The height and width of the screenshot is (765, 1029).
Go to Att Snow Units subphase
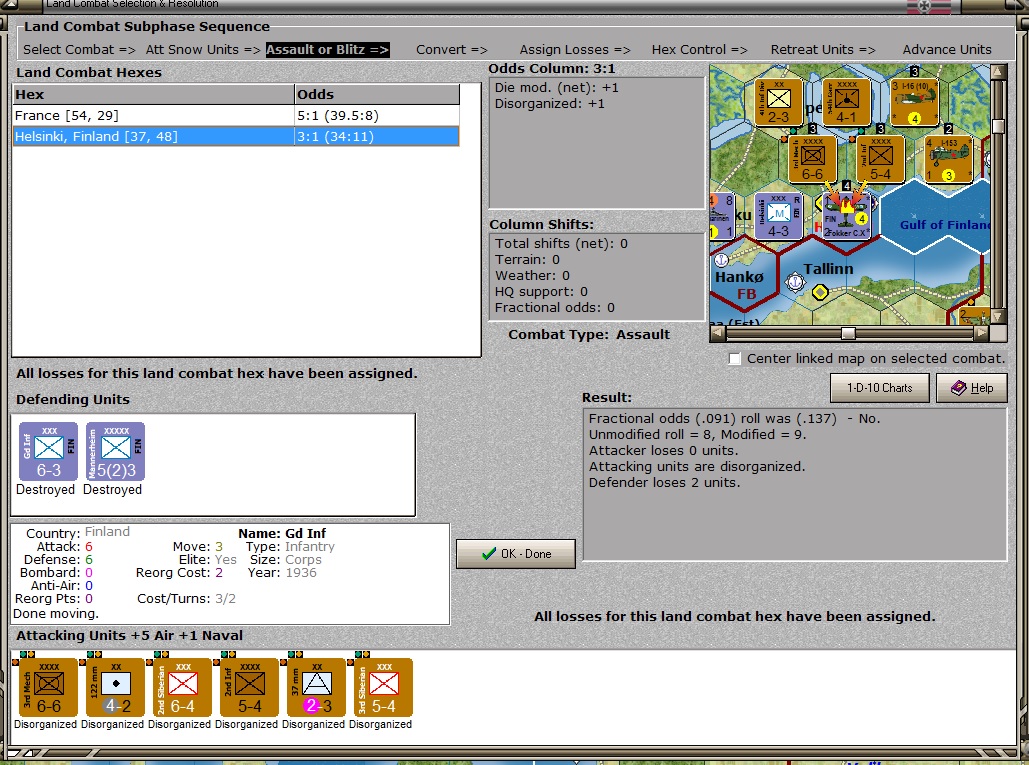(203, 50)
